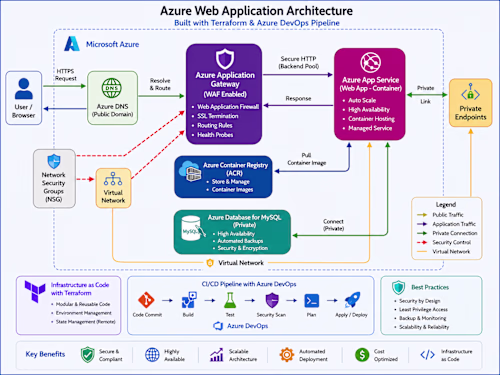500x375 pixels.
Task: Click the 'Pull Container Image' label
Action: tap(307, 159)
